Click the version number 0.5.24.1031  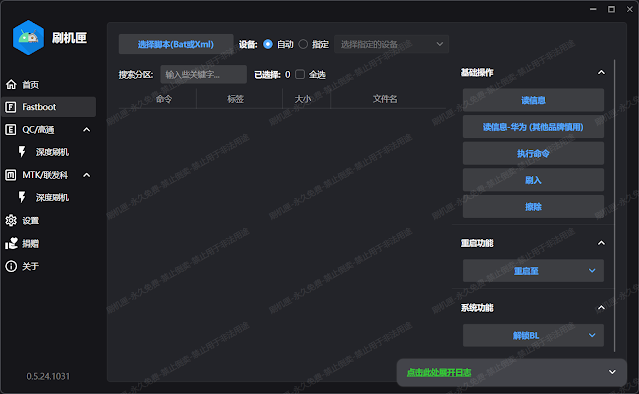coord(48,376)
